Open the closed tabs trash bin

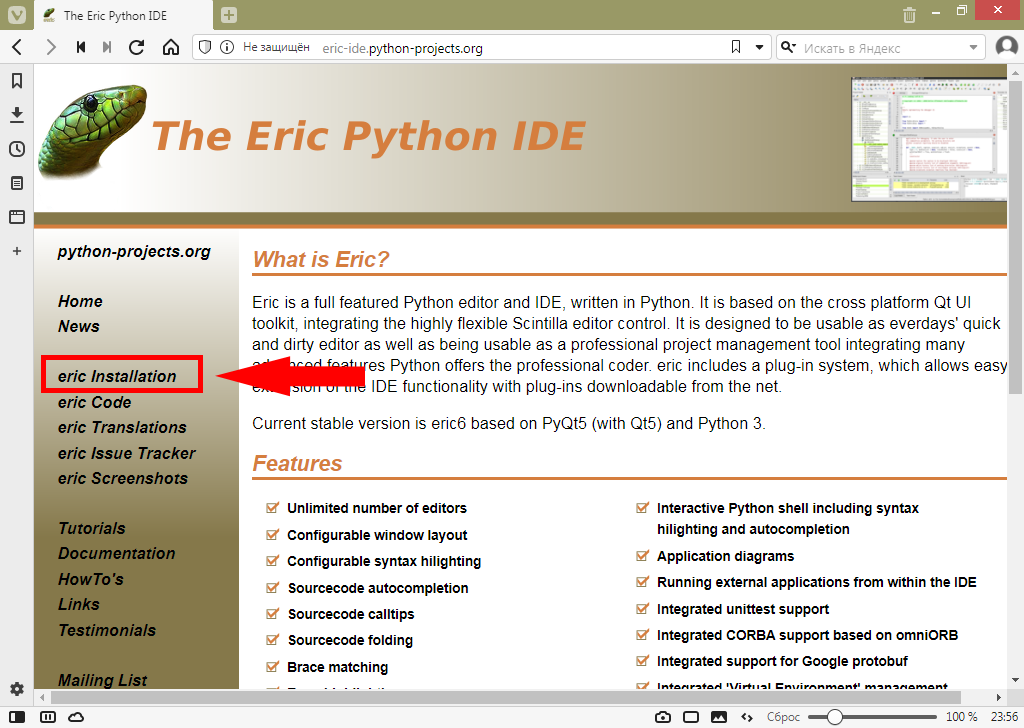coord(909,15)
